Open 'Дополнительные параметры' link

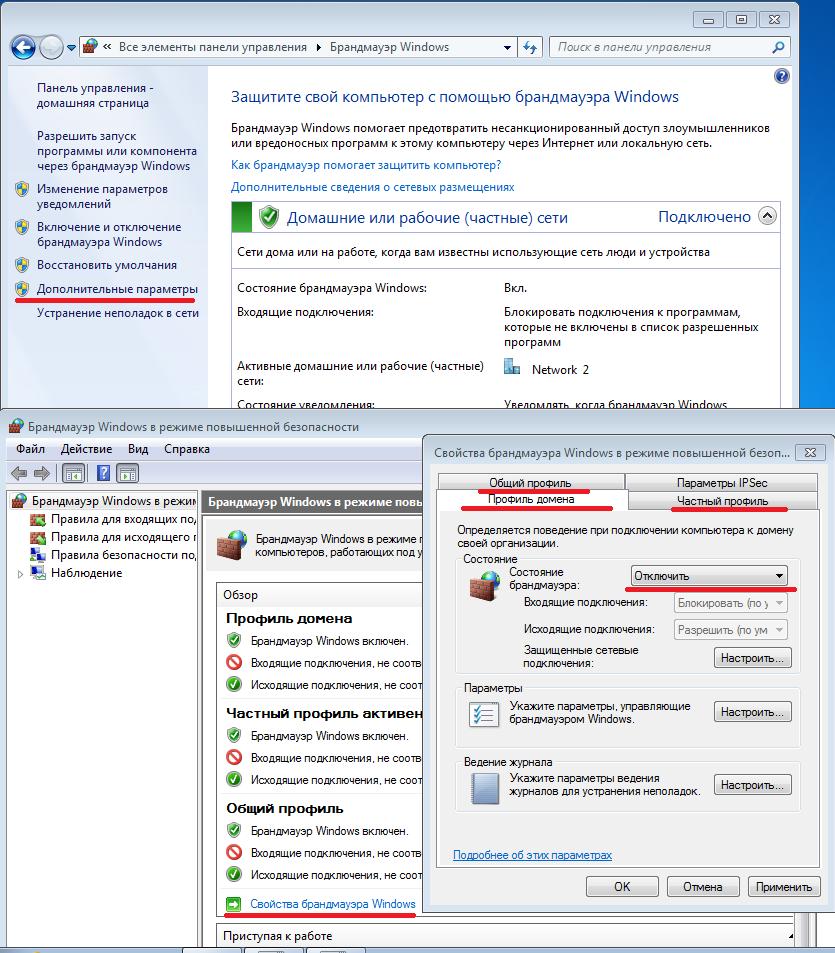(x=117, y=289)
